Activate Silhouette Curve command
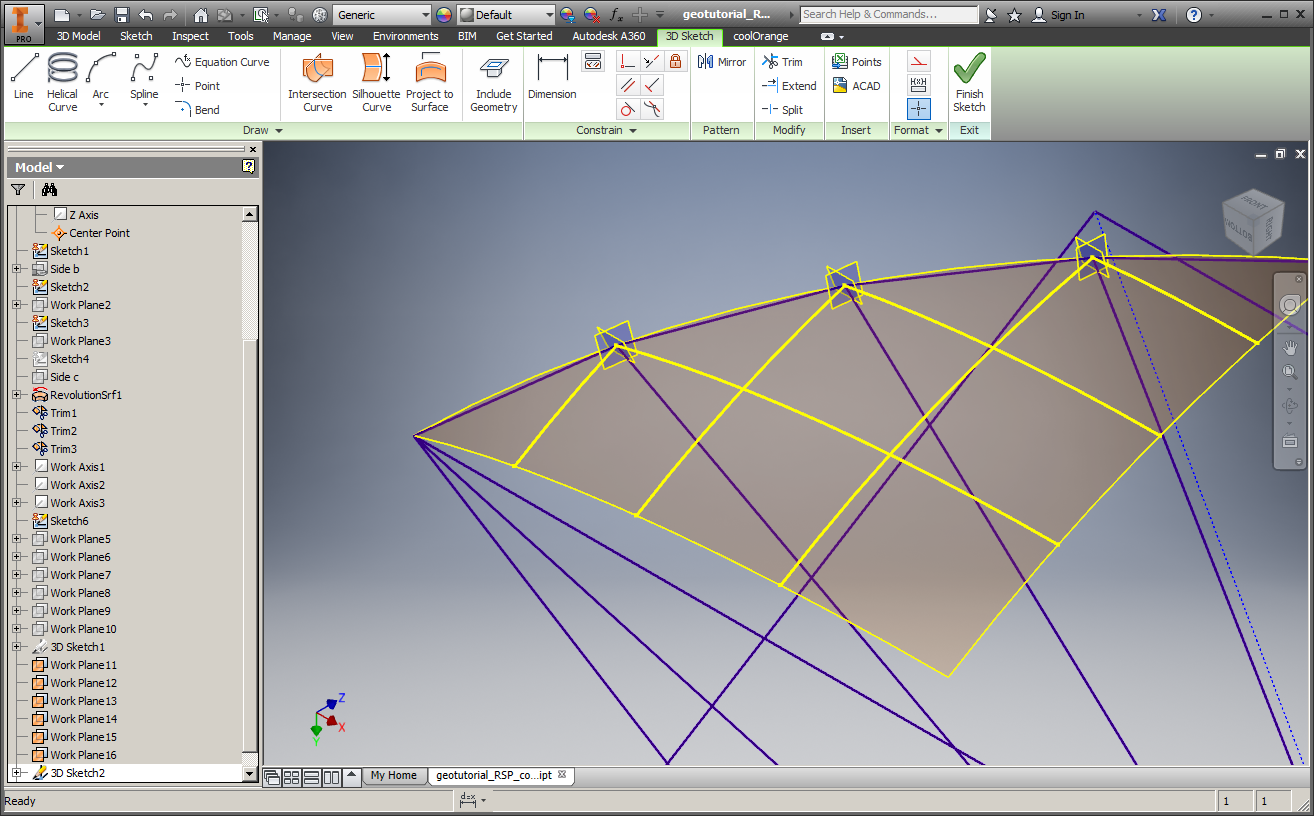This screenshot has height=816, width=1314. pos(376,82)
